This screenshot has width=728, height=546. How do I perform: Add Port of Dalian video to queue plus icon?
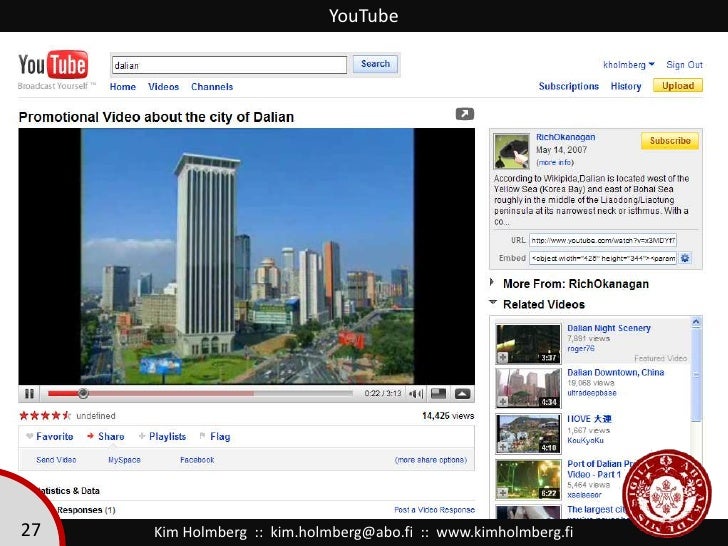tap(502, 493)
